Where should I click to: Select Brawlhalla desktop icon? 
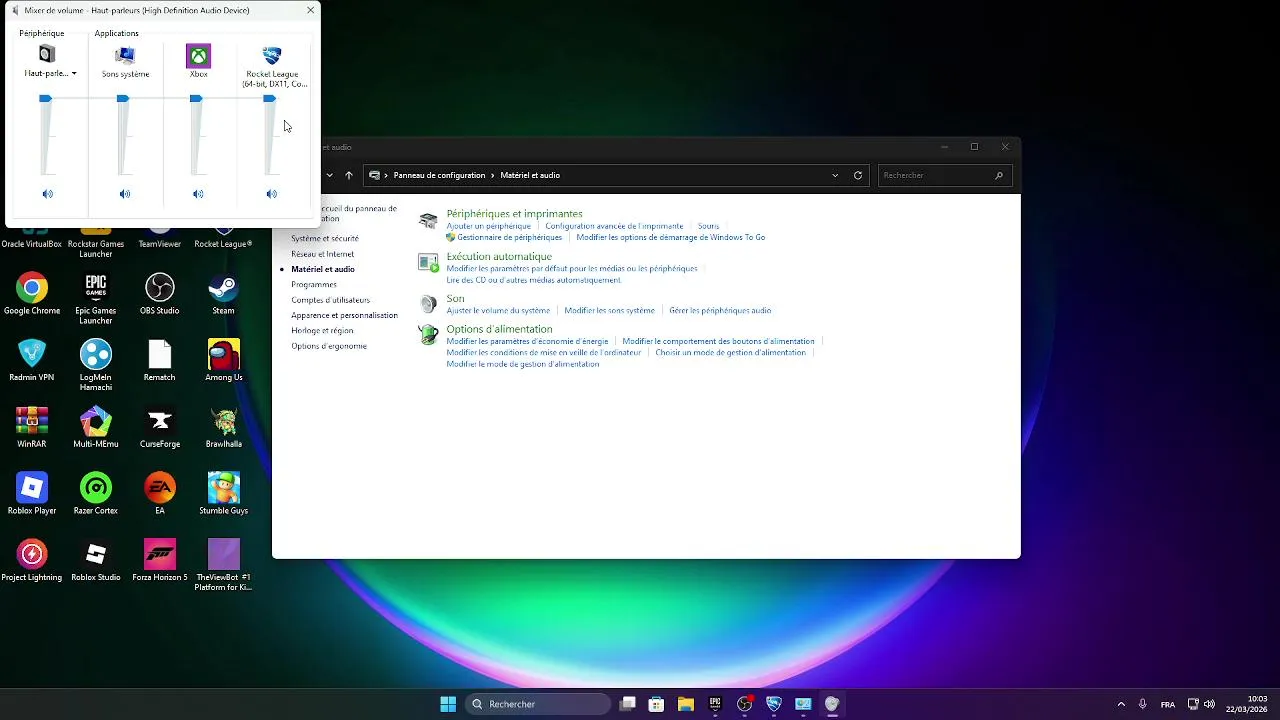[224, 428]
